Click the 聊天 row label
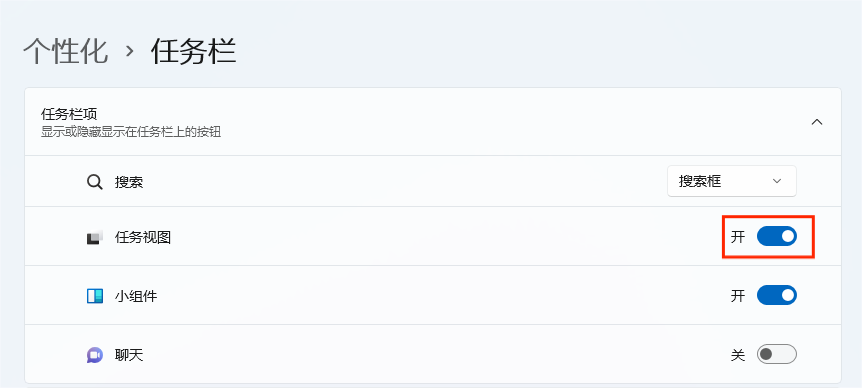The height and width of the screenshot is (388, 862). tap(129, 355)
